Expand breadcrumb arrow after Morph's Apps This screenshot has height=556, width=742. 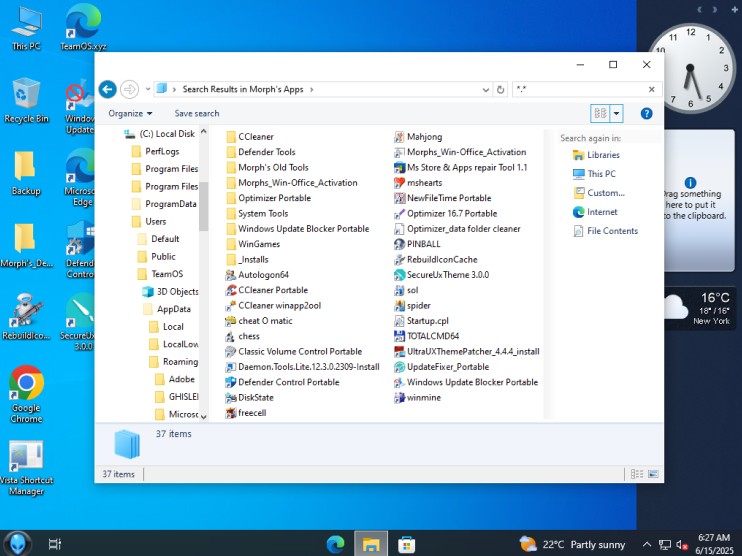[x=311, y=89]
